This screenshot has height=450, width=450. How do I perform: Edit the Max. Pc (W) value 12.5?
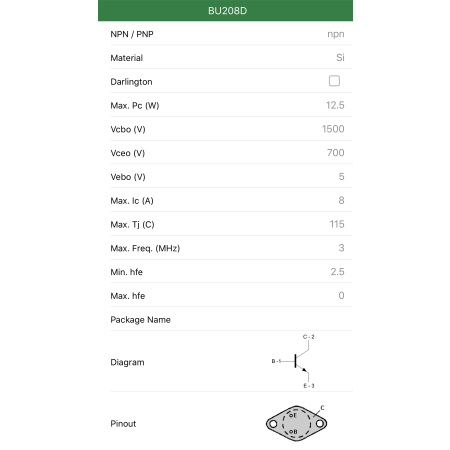[335, 105]
